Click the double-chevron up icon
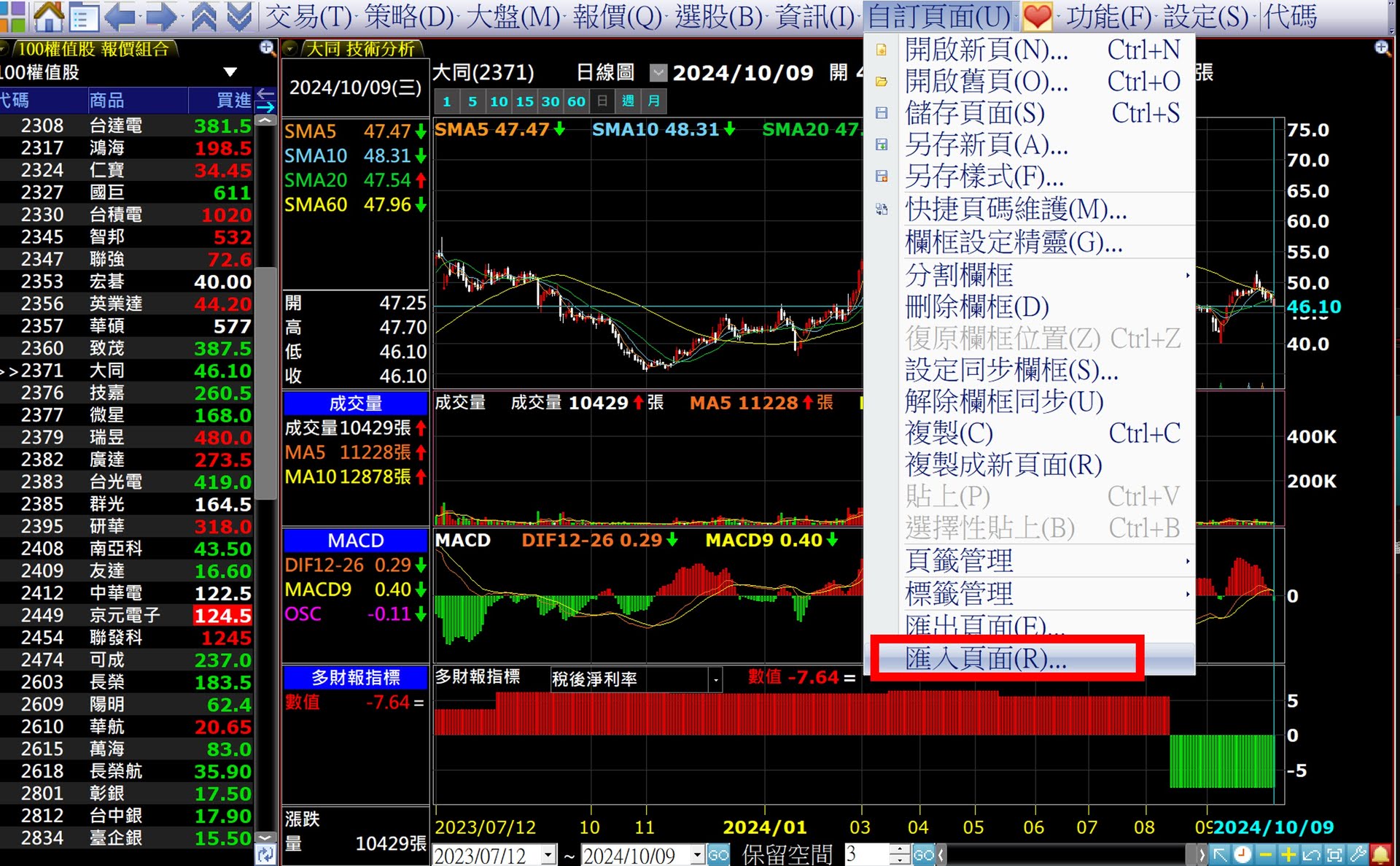Viewport: 1400px width, 866px height. (x=204, y=16)
